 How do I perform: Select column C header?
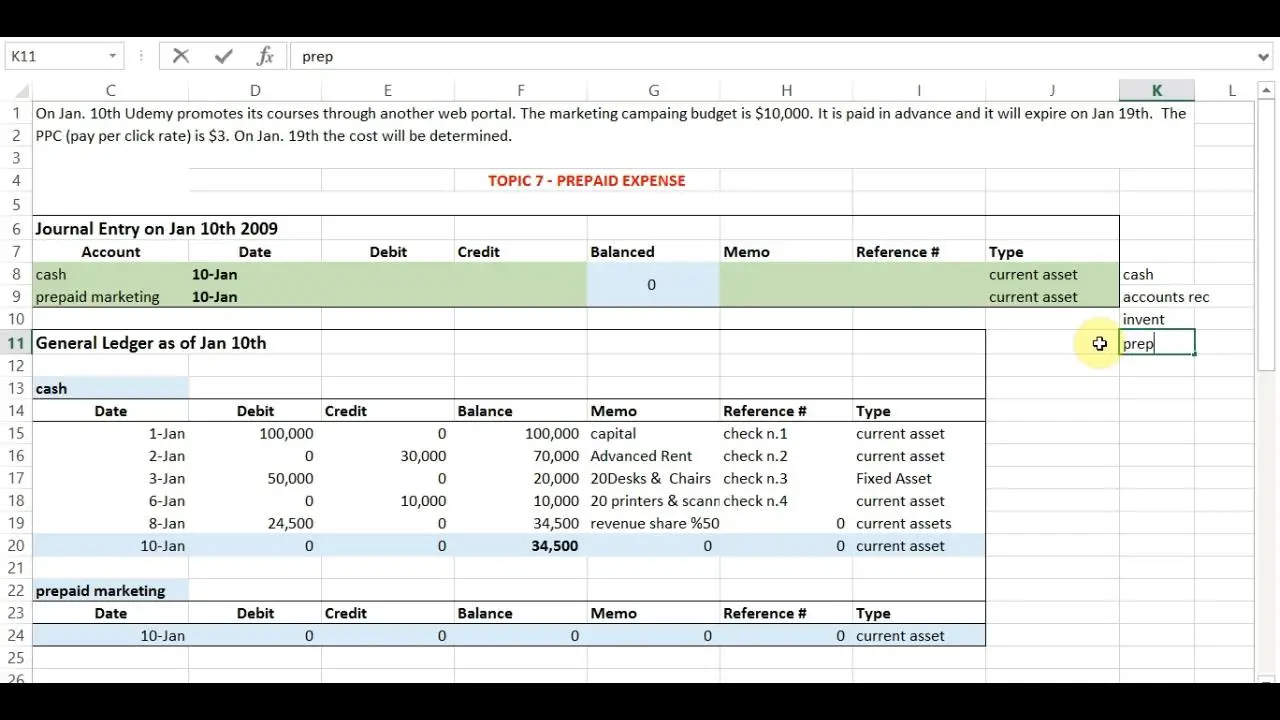pyautogui.click(x=110, y=90)
